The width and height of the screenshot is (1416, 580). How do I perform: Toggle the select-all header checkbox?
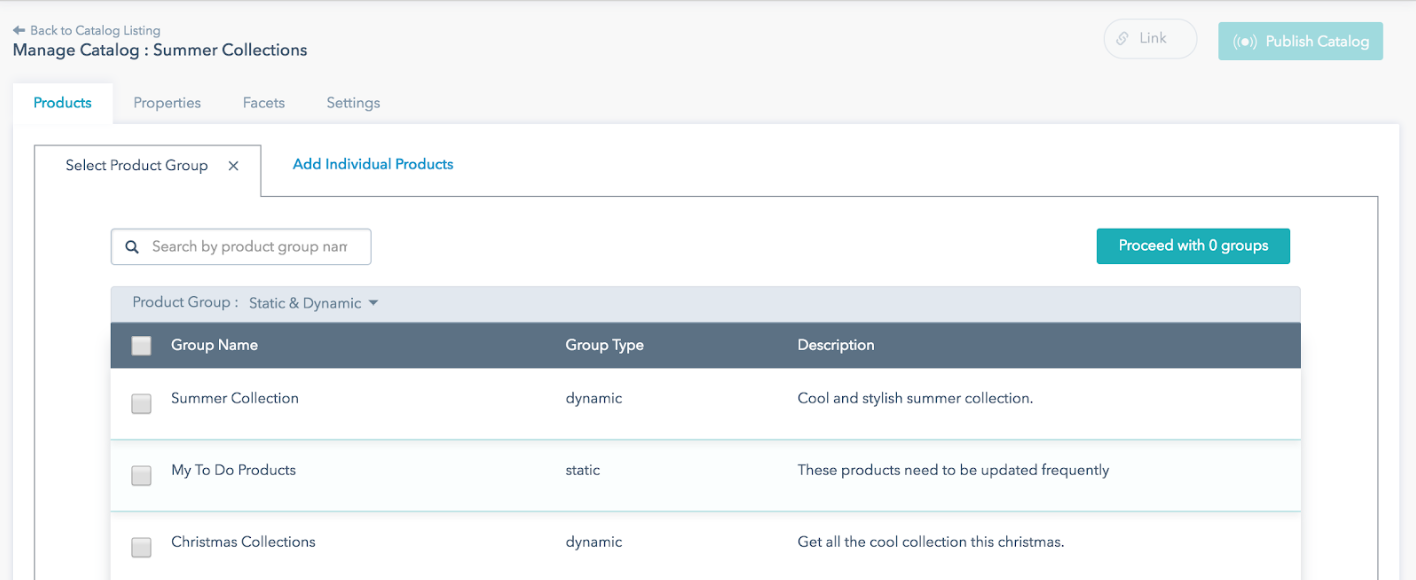click(141, 345)
